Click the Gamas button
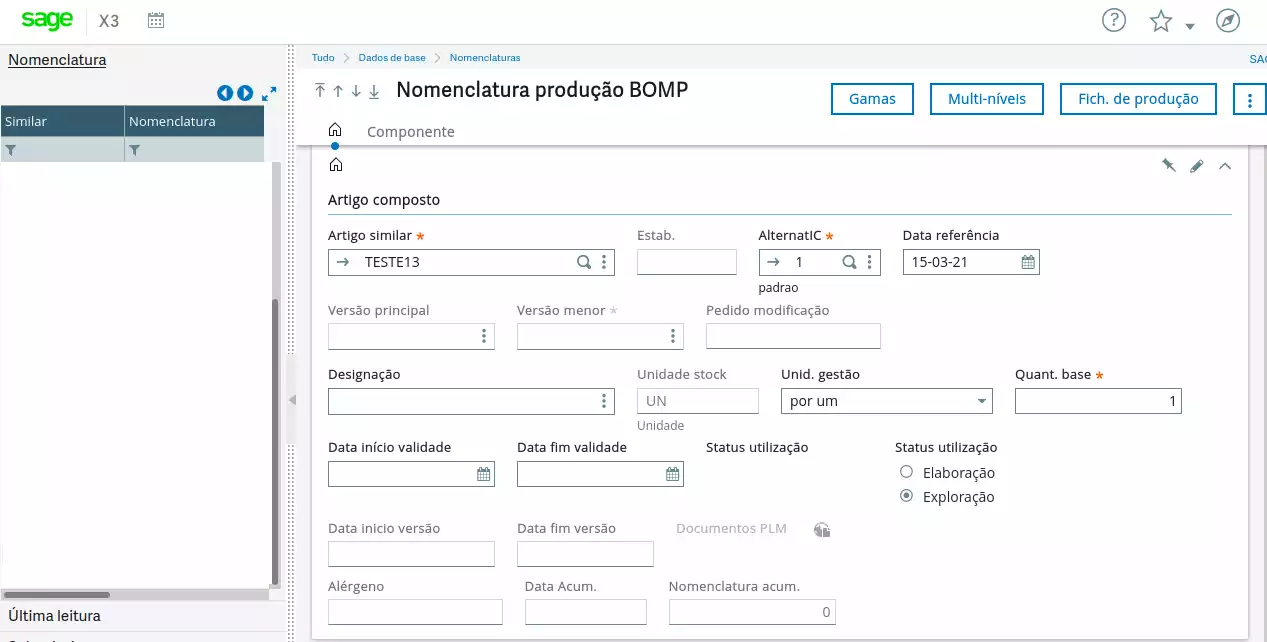This screenshot has width=1267, height=642. tap(872, 99)
